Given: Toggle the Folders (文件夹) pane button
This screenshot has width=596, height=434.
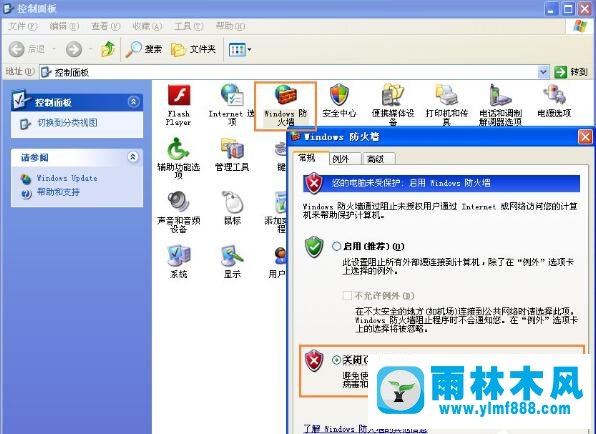Looking at the screenshot, I should [x=193, y=49].
